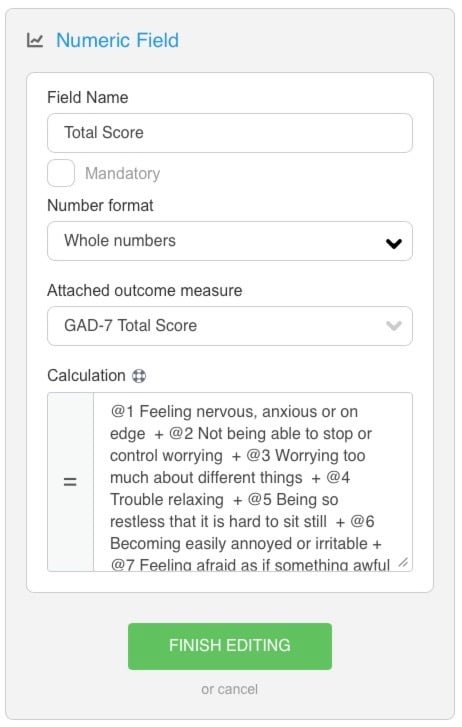Open the Number format dropdown
The height and width of the screenshot is (727, 462).
[x=230, y=241]
